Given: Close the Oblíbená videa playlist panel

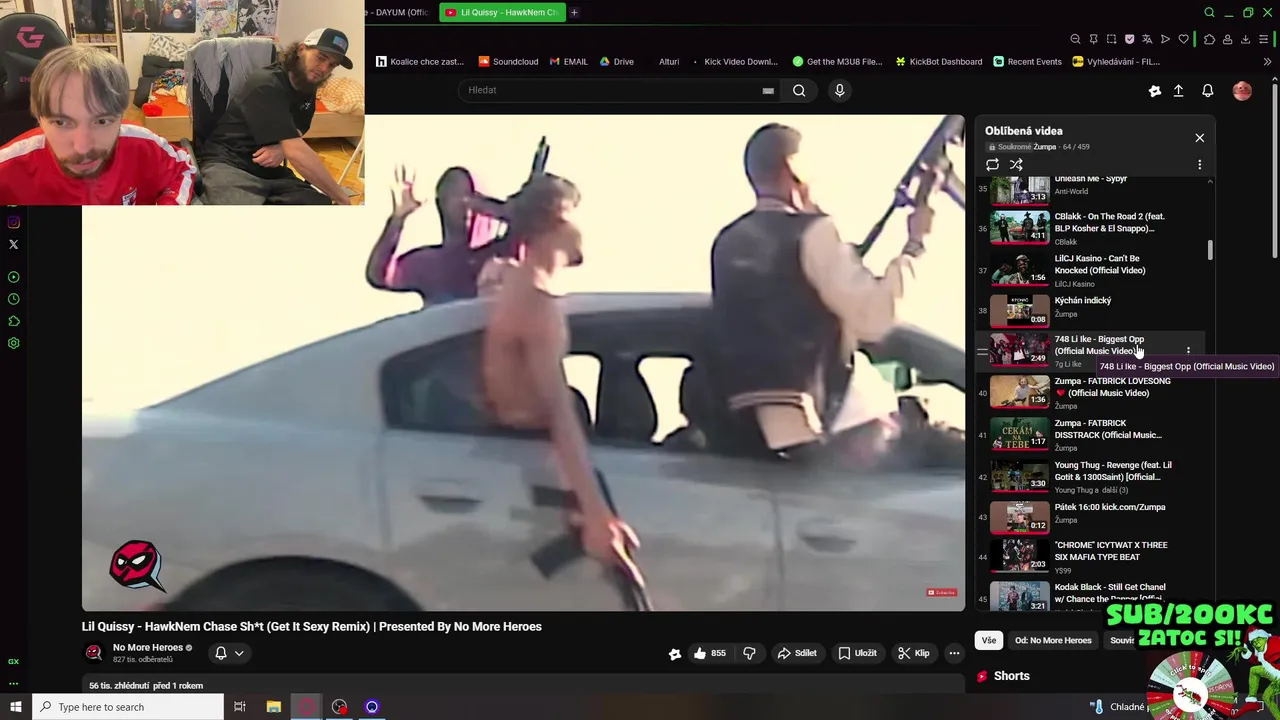Looking at the screenshot, I should tap(1199, 138).
